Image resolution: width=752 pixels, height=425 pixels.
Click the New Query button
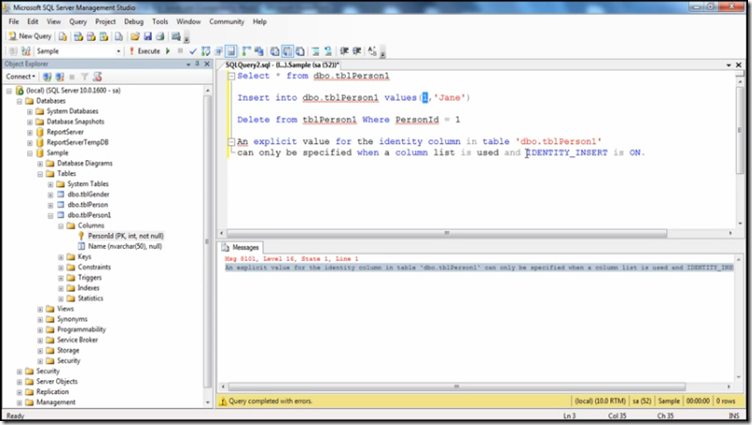(x=30, y=36)
